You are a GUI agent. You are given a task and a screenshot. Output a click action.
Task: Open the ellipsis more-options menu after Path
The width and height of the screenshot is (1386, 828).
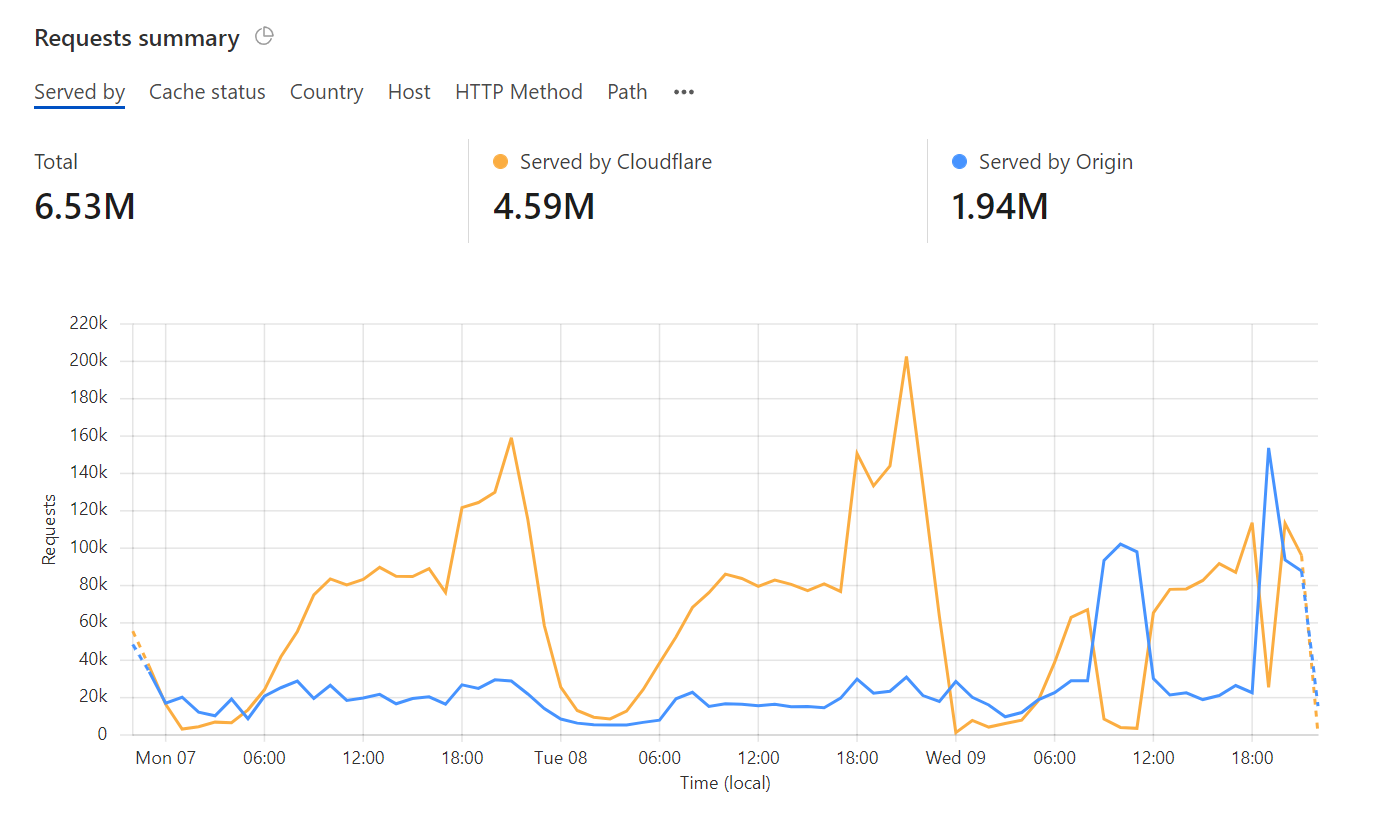(x=683, y=92)
